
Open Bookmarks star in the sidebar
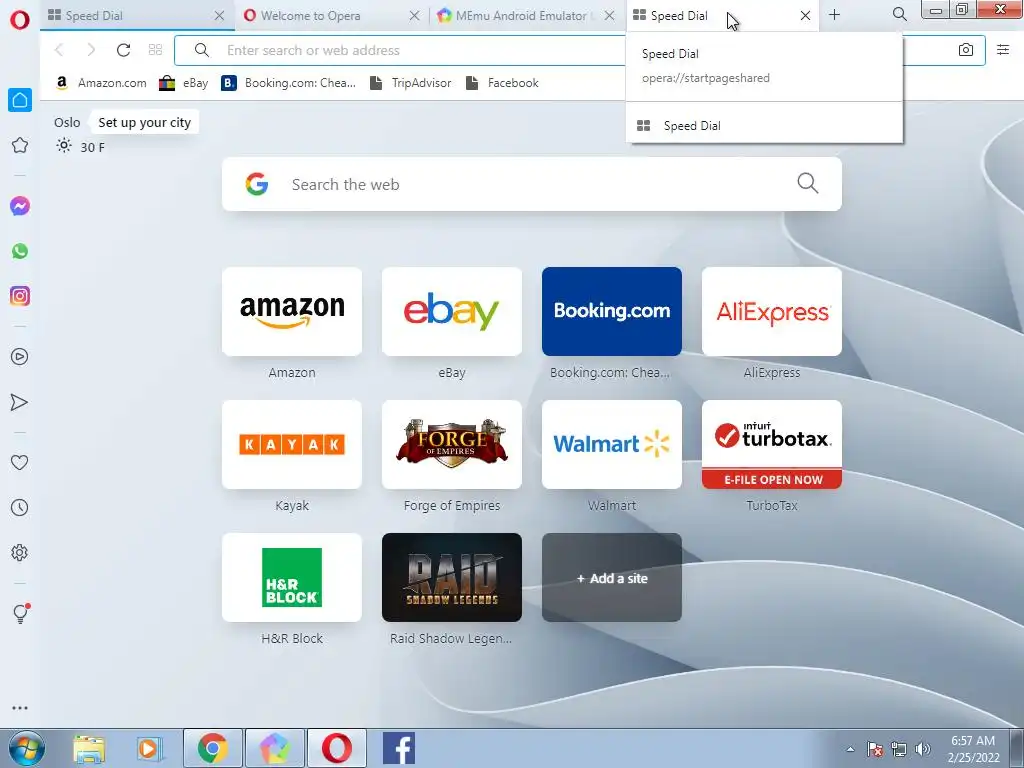click(20, 145)
